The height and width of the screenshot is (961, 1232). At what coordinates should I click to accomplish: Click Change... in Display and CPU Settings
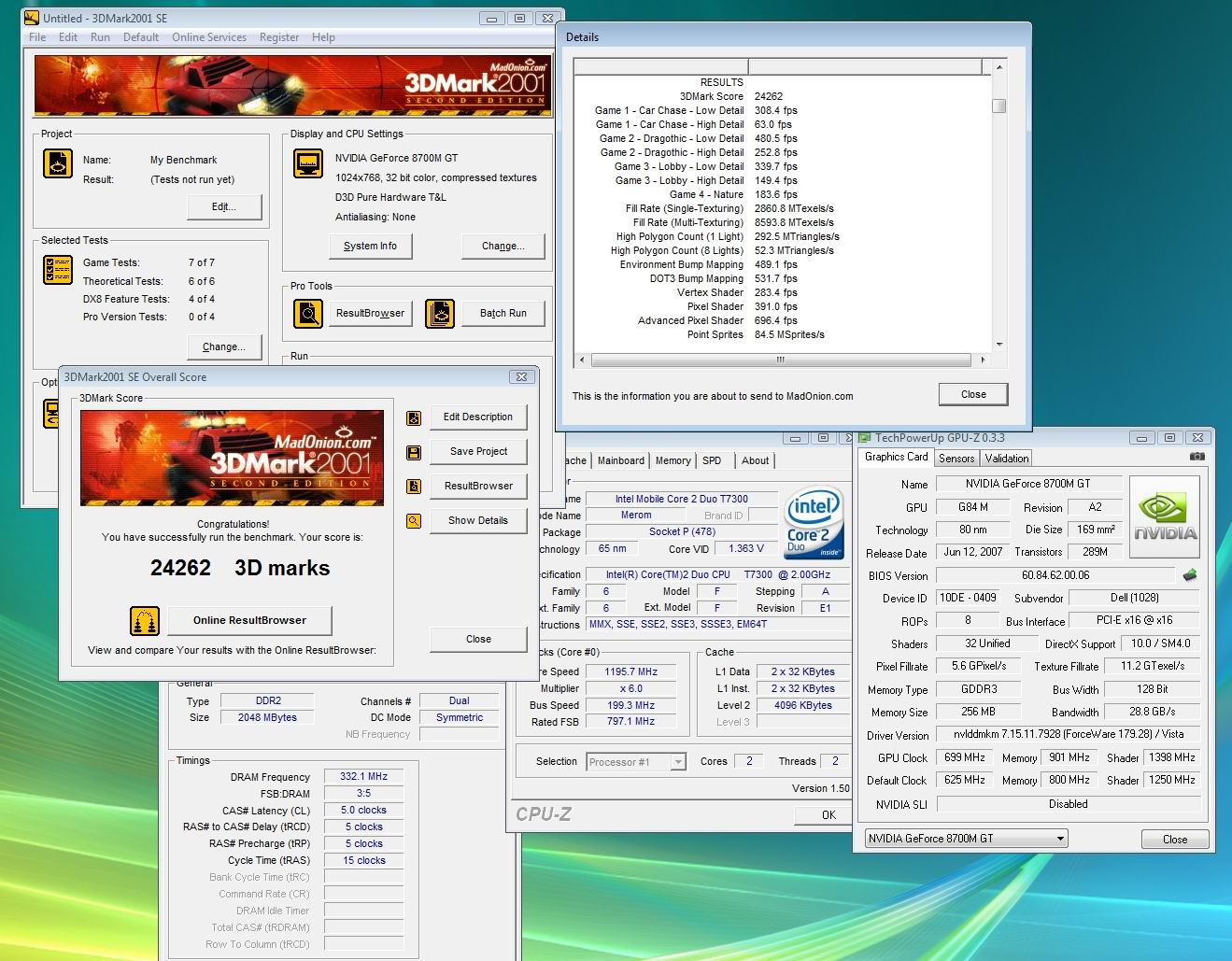coord(503,246)
